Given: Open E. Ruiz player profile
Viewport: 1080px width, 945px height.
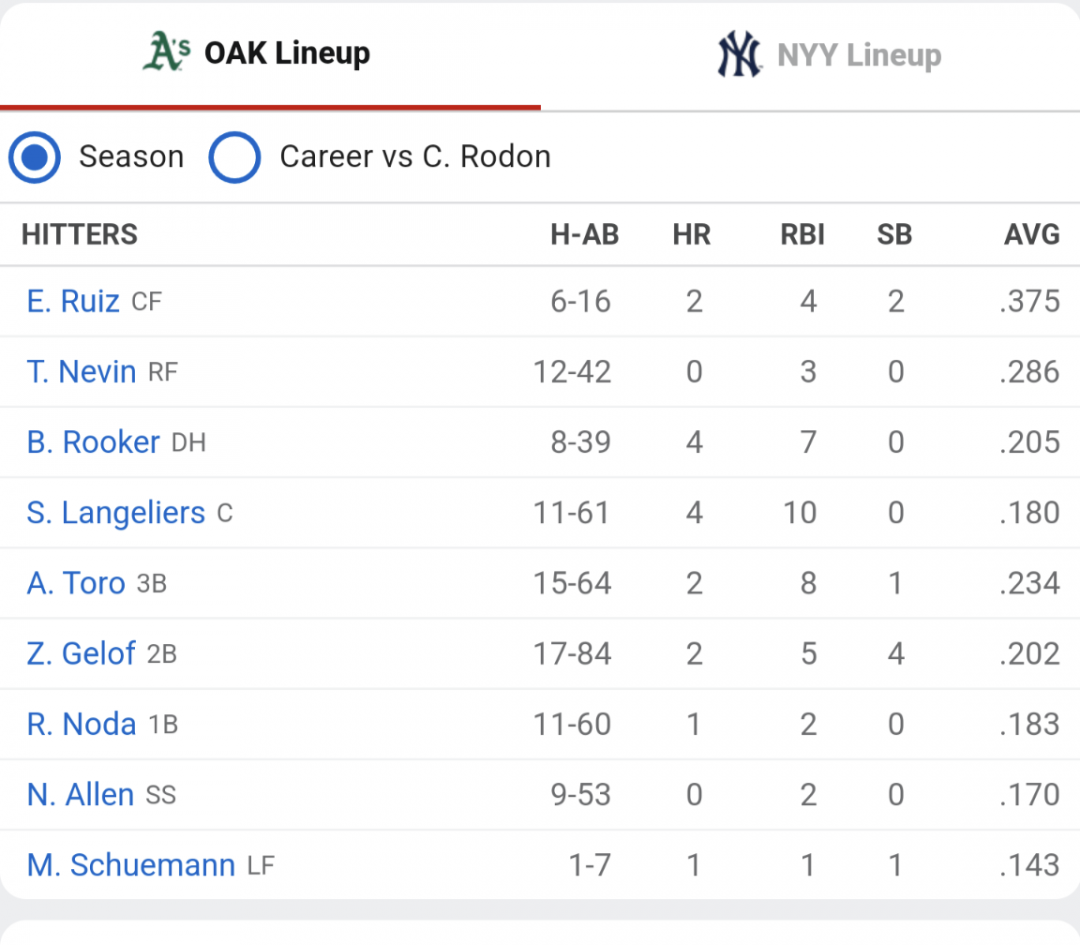Looking at the screenshot, I should (73, 302).
